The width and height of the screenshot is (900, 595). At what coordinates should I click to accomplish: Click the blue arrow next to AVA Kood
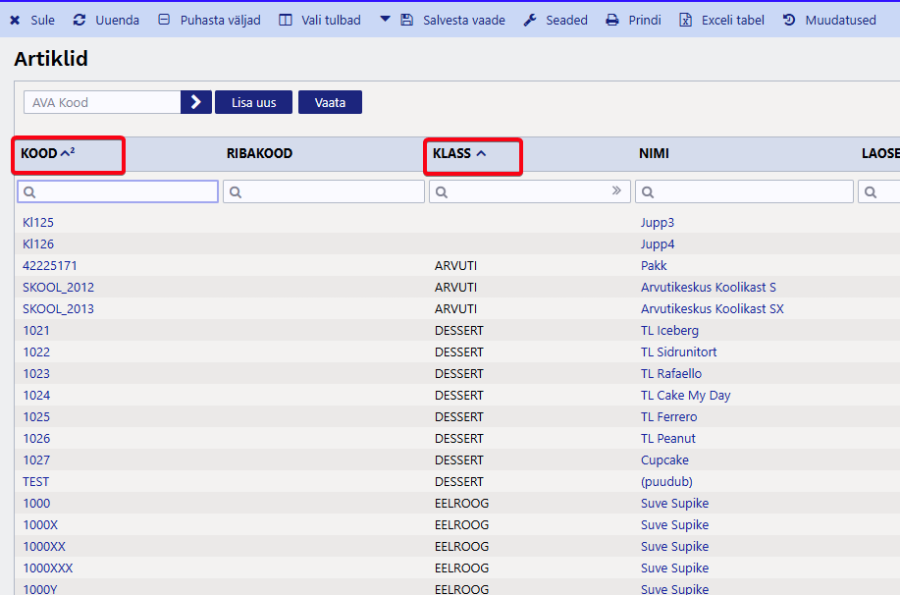click(x=196, y=102)
